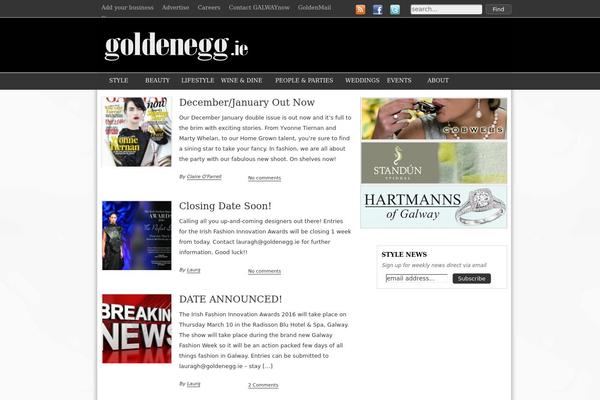Screen dimensions: 600x400
Task: Select the BEAUTY menu item
Action: point(157,80)
